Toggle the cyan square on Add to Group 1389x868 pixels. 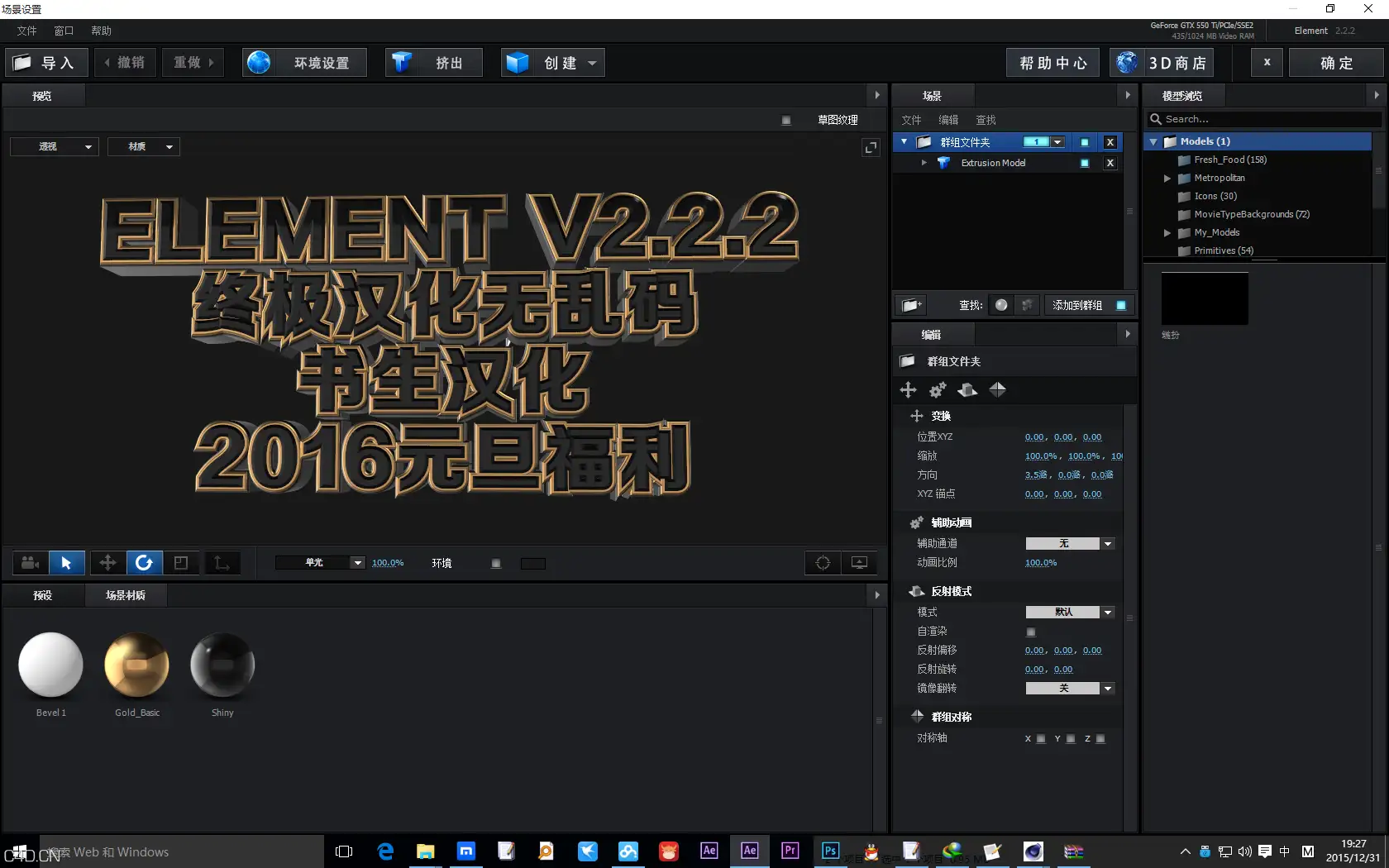(x=1121, y=305)
